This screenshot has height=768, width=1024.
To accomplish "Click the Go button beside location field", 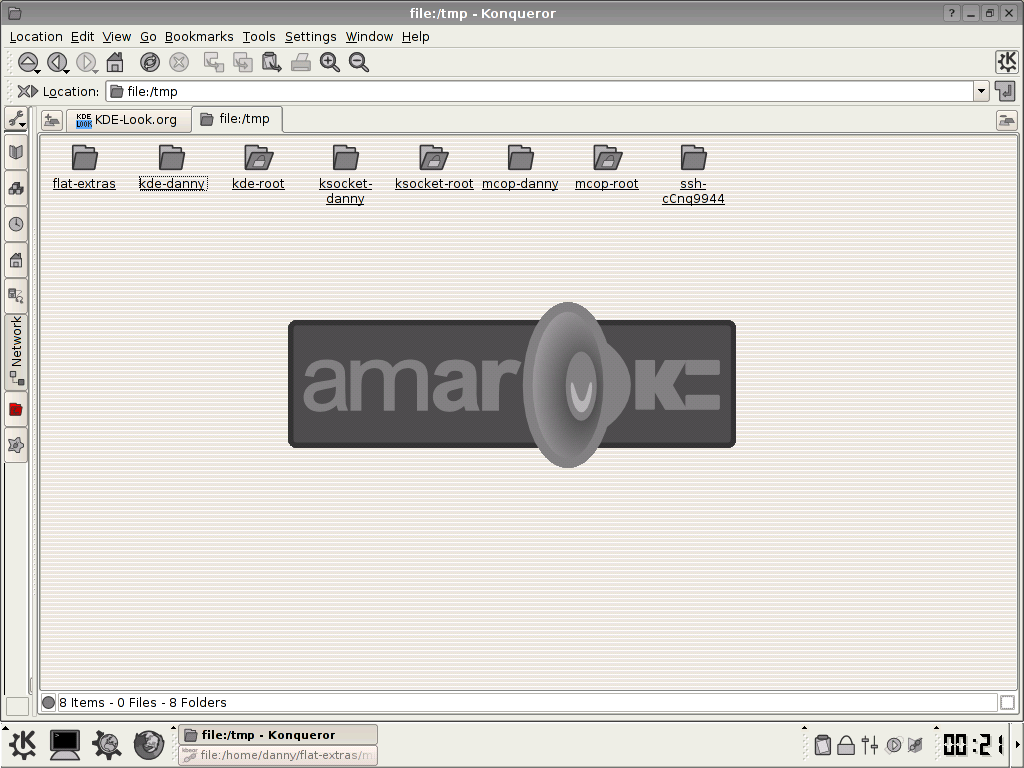I will point(1006,91).
